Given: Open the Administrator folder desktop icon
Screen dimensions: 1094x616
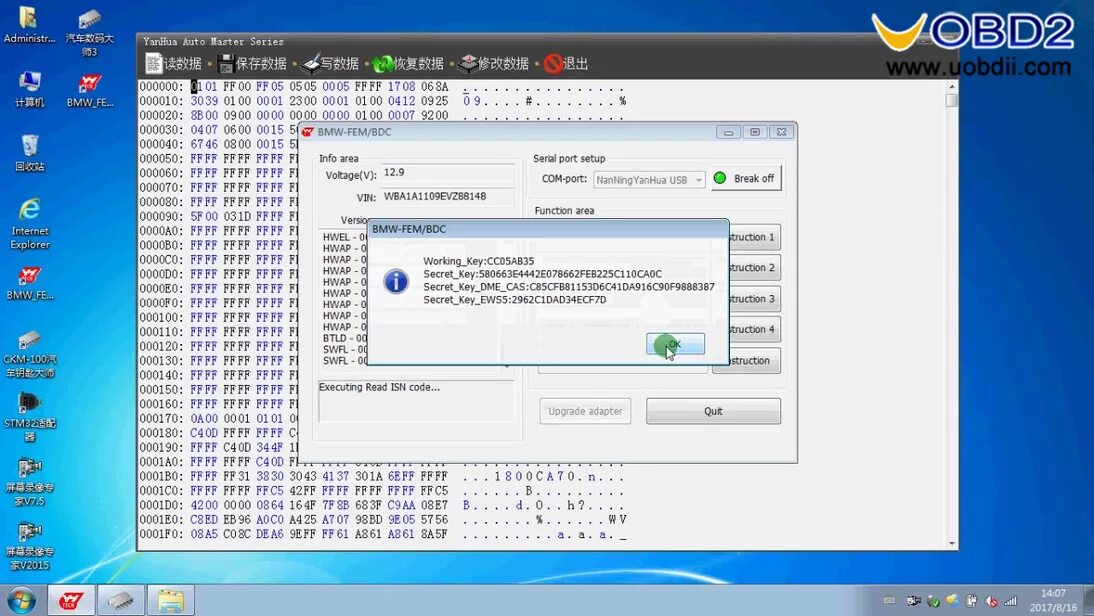Looking at the screenshot, I should point(29,25).
